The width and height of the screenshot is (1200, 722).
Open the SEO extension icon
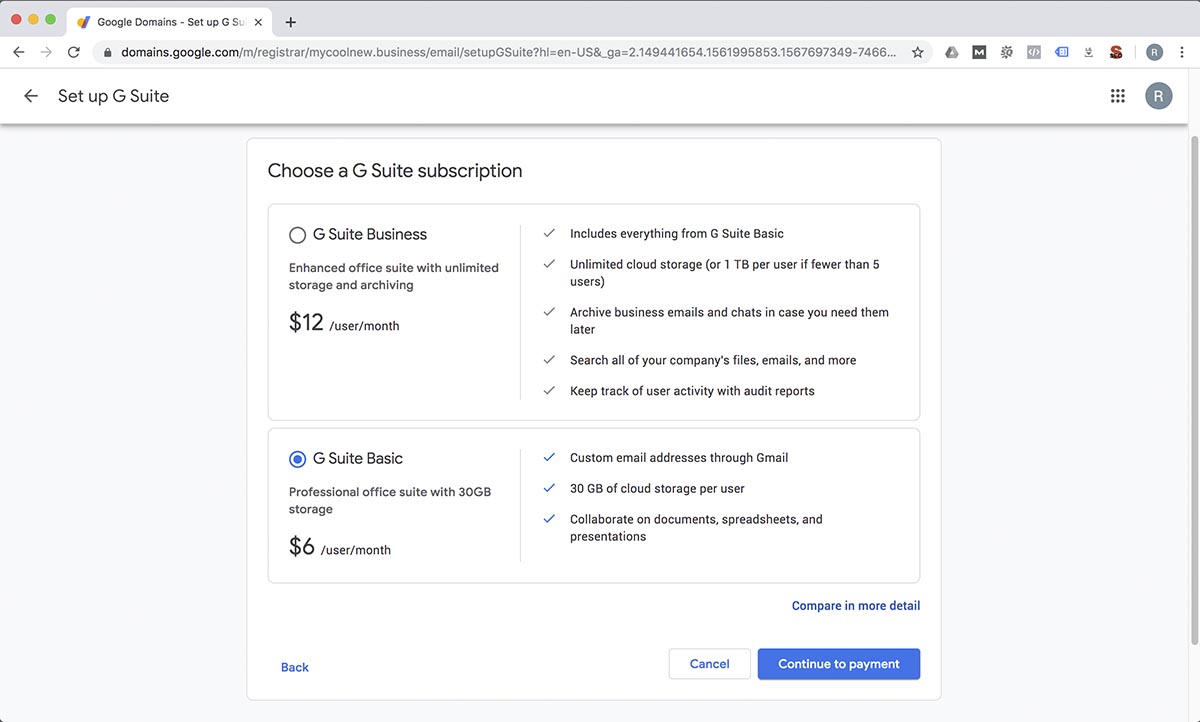(1115, 51)
